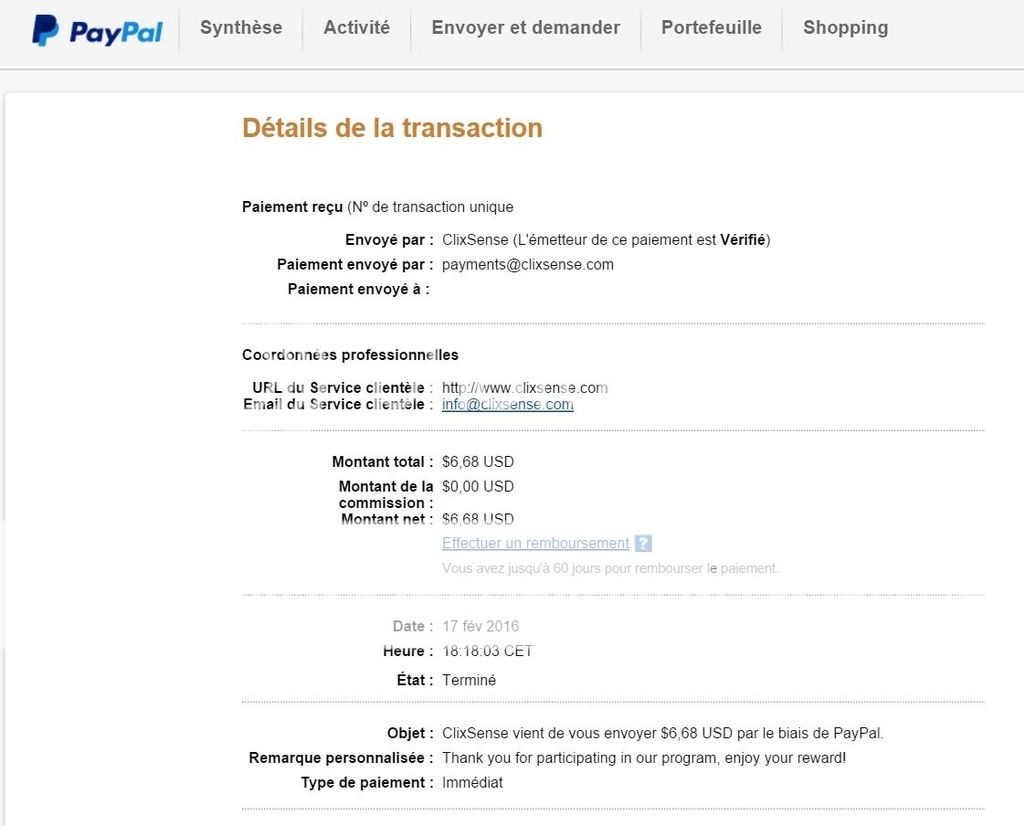The image size is (1024, 826).
Task: Click the Montant total value $6,68 USD
Action: click(x=478, y=462)
